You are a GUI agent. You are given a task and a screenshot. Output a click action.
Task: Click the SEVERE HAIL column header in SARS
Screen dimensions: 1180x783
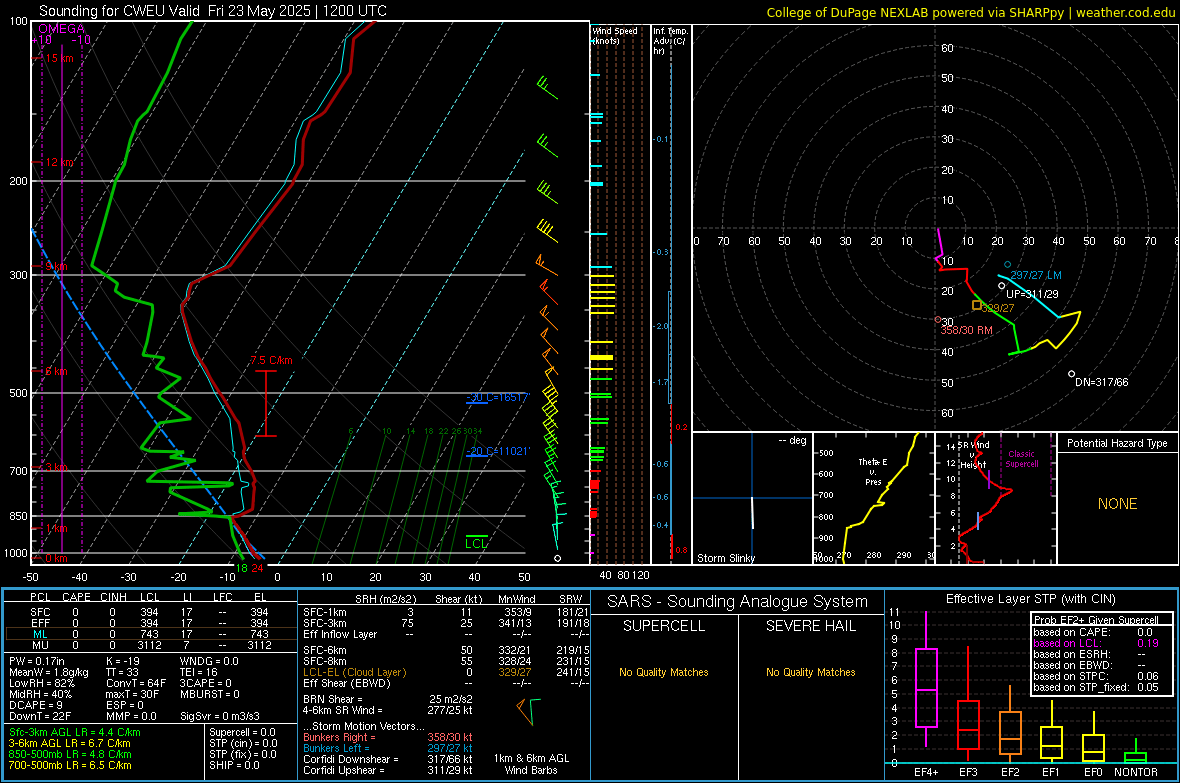[810, 626]
